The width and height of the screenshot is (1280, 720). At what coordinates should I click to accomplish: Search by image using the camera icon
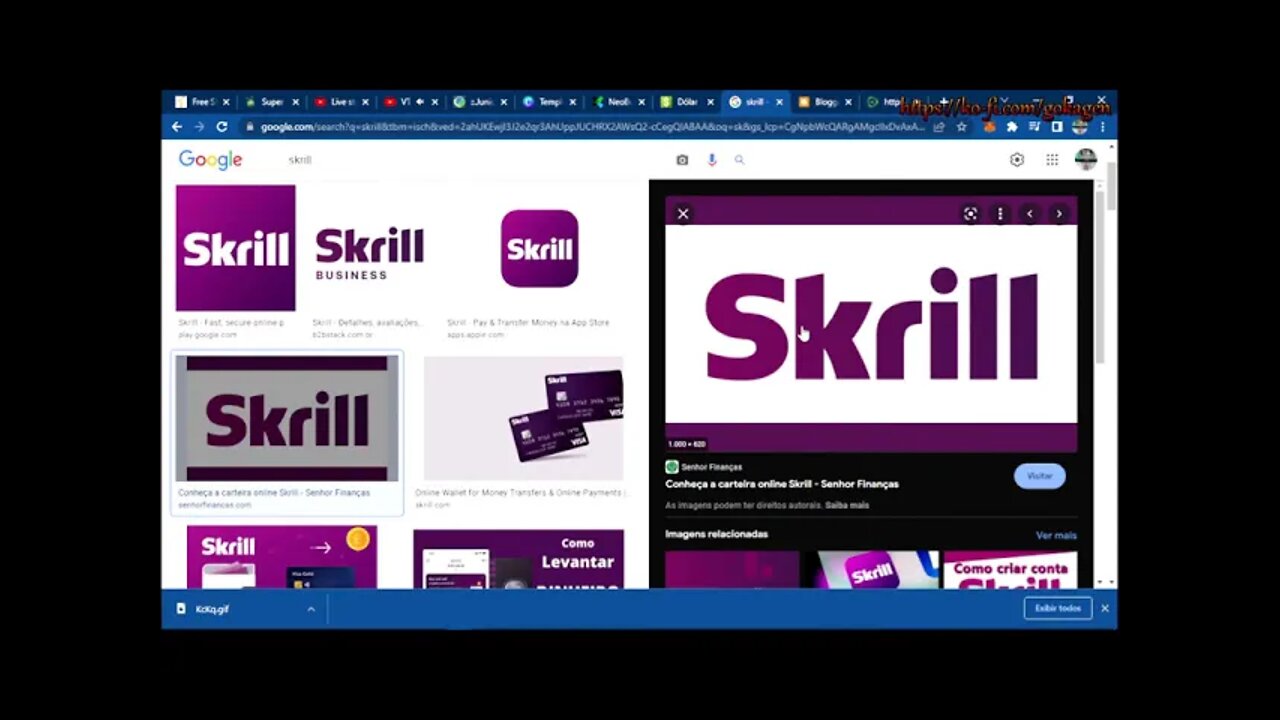coord(682,160)
